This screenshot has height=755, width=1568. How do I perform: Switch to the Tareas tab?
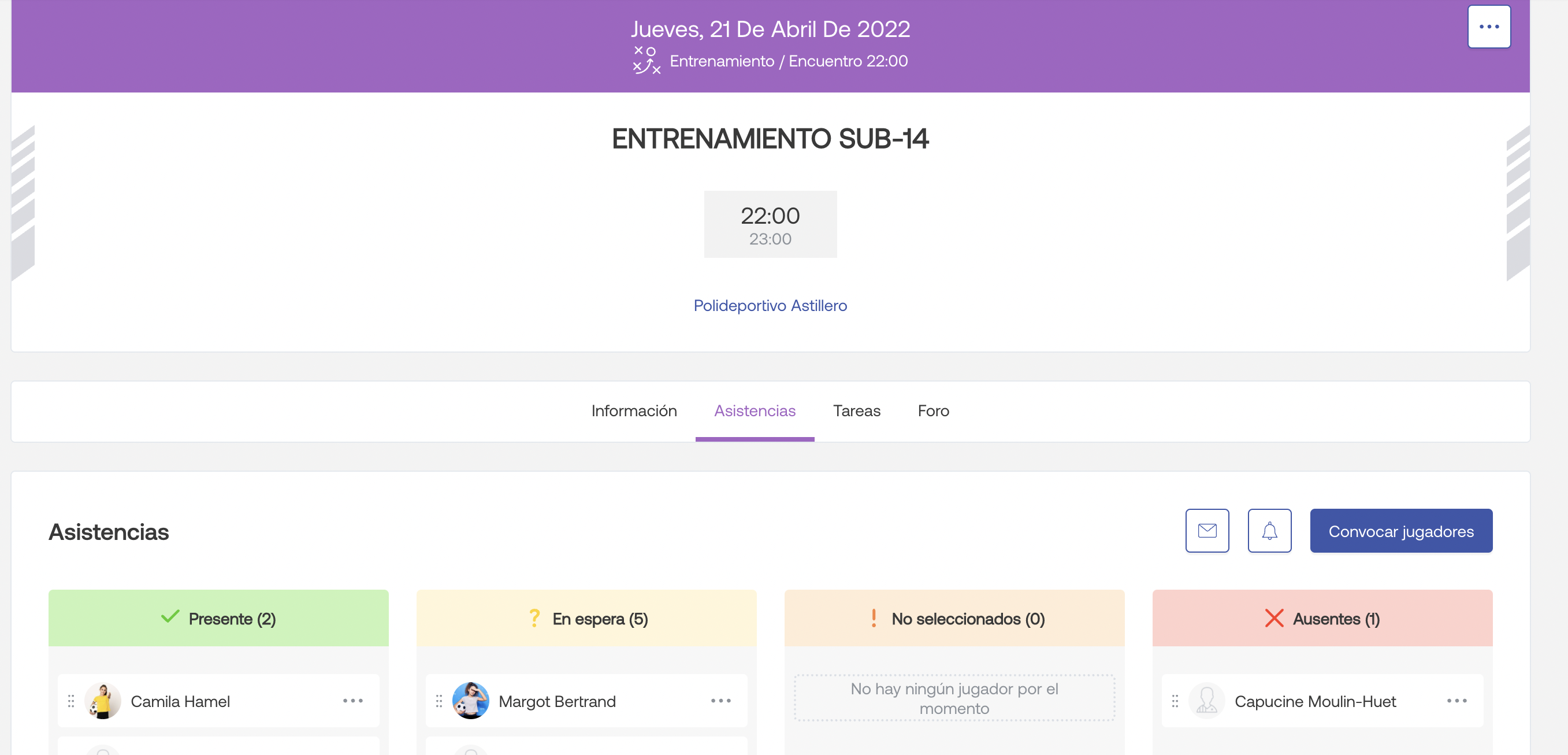856,411
